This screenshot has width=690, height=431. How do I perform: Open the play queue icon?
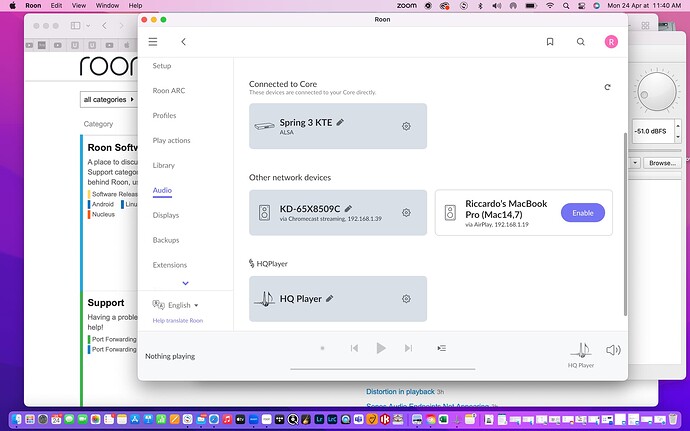(x=442, y=348)
